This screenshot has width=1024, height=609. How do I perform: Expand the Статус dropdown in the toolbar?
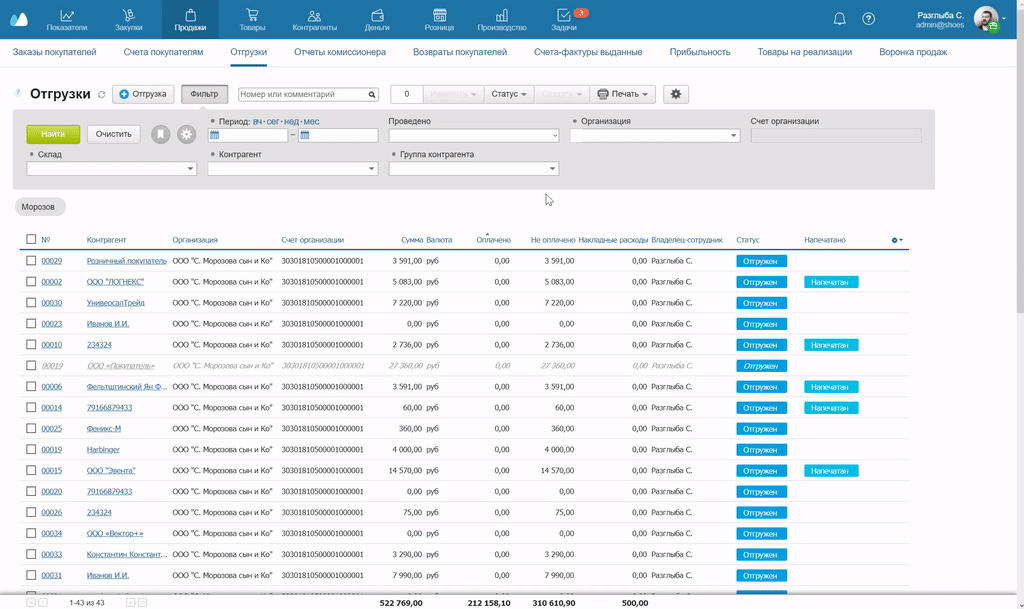pyautogui.click(x=509, y=94)
